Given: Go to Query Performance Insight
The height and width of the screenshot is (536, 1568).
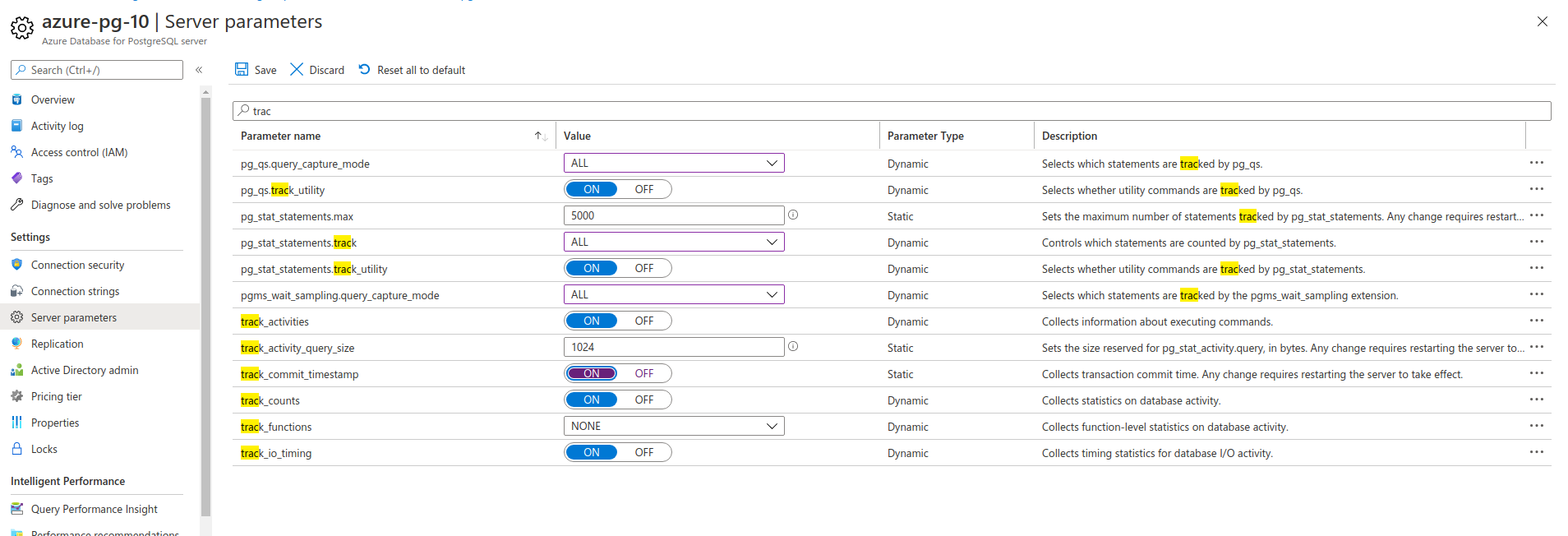Looking at the screenshot, I should click(x=94, y=510).
